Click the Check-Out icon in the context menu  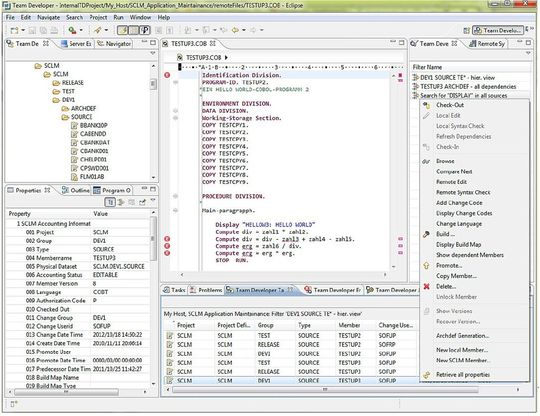pyautogui.click(x=426, y=105)
